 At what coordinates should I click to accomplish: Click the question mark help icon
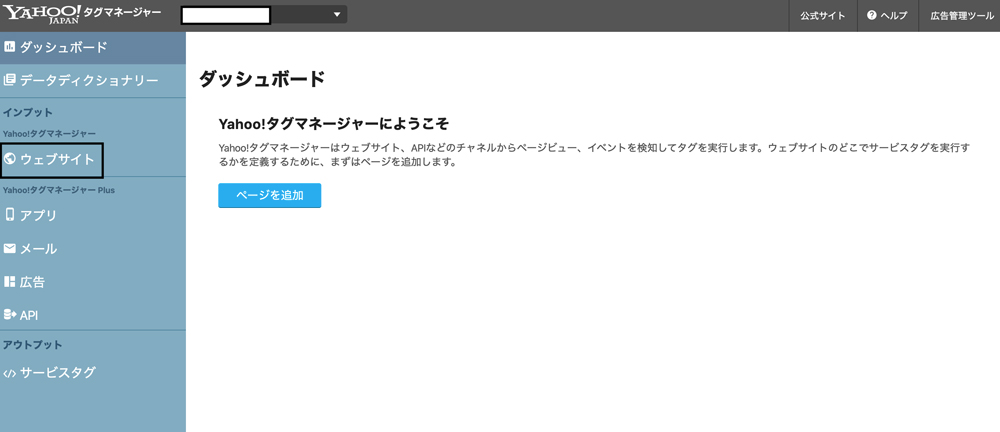[871, 15]
